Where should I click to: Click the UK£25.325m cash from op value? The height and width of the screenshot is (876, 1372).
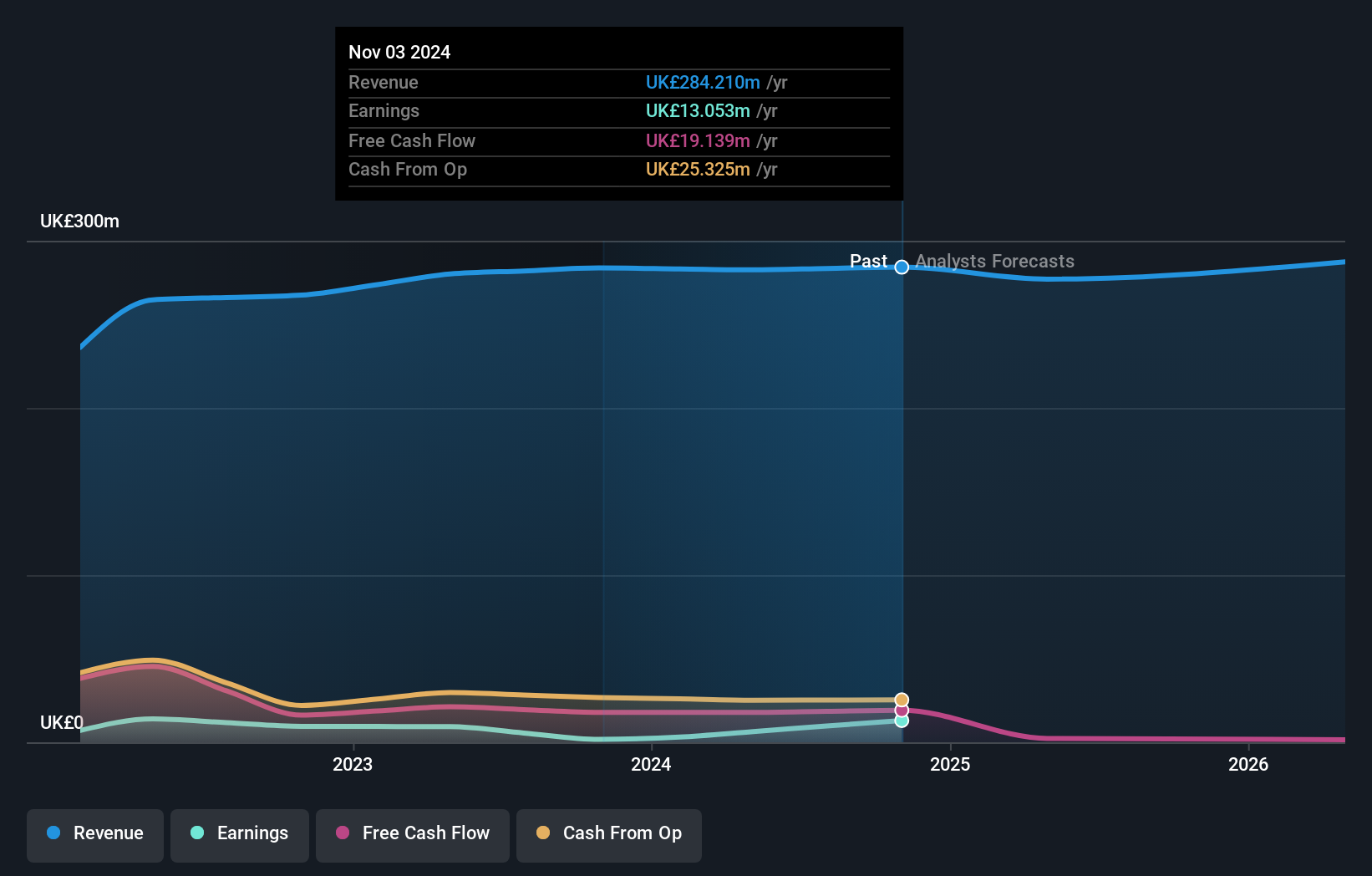coord(698,169)
